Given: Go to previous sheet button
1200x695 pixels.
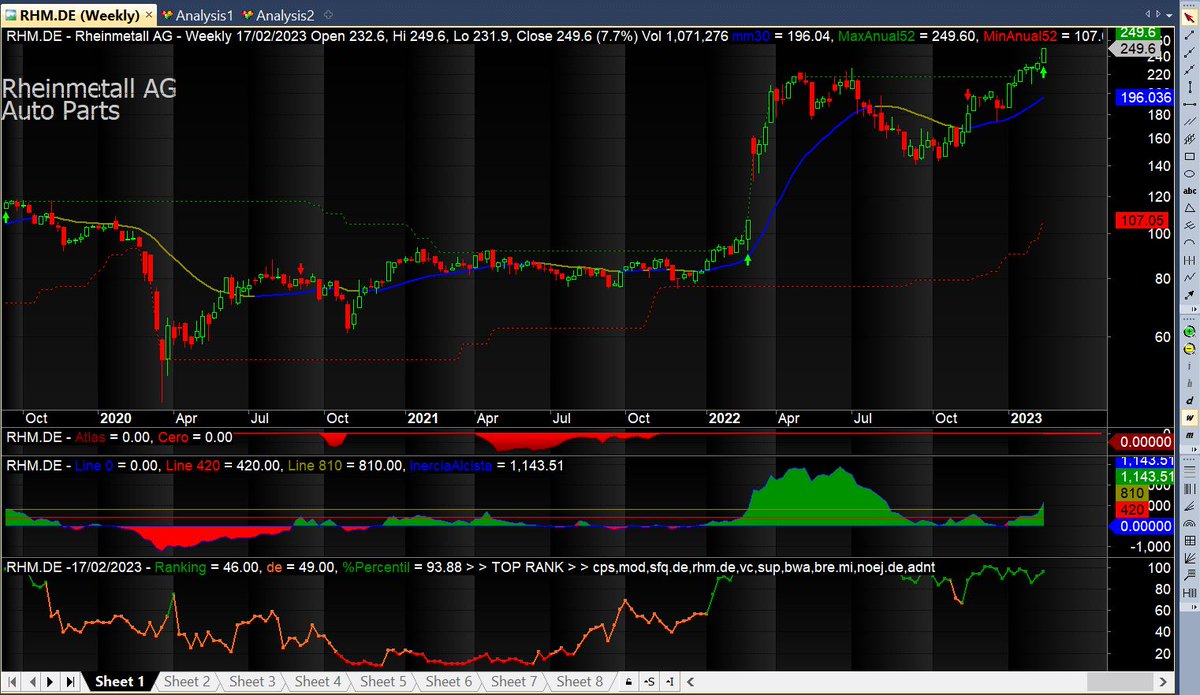Looking at the screenshot, I should 30,682.
